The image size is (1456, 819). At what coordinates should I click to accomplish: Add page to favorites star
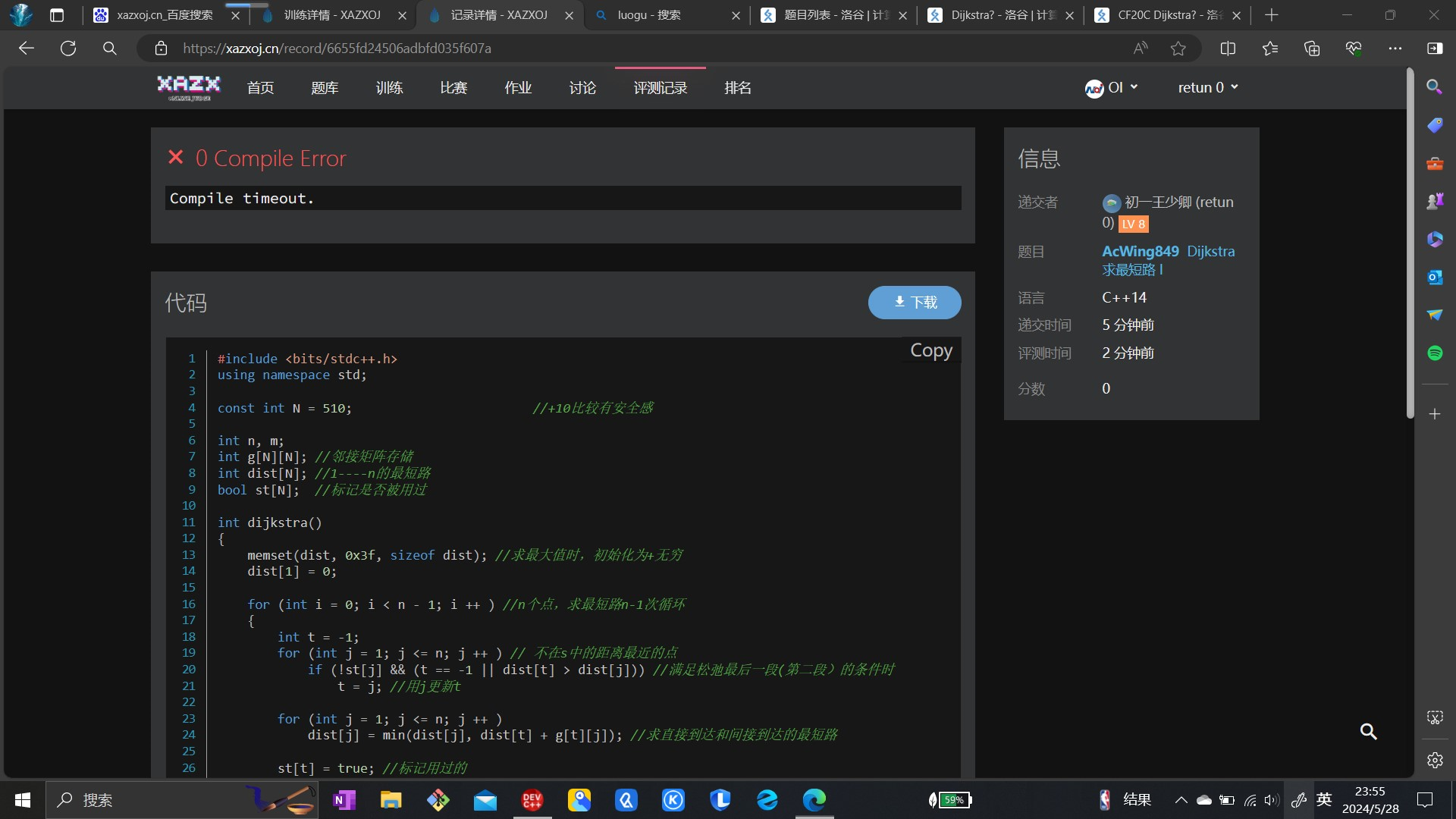1178,49
